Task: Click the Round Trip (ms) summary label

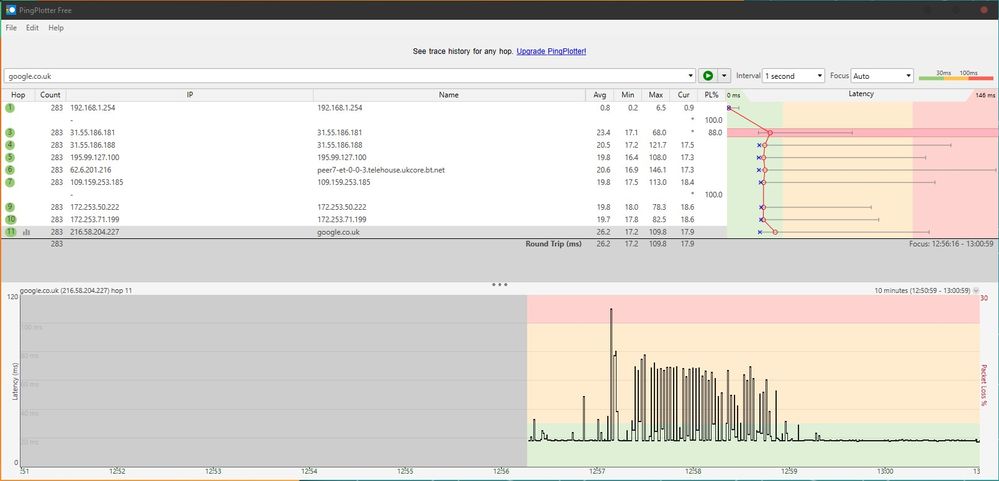Action: tap(554, 244)
